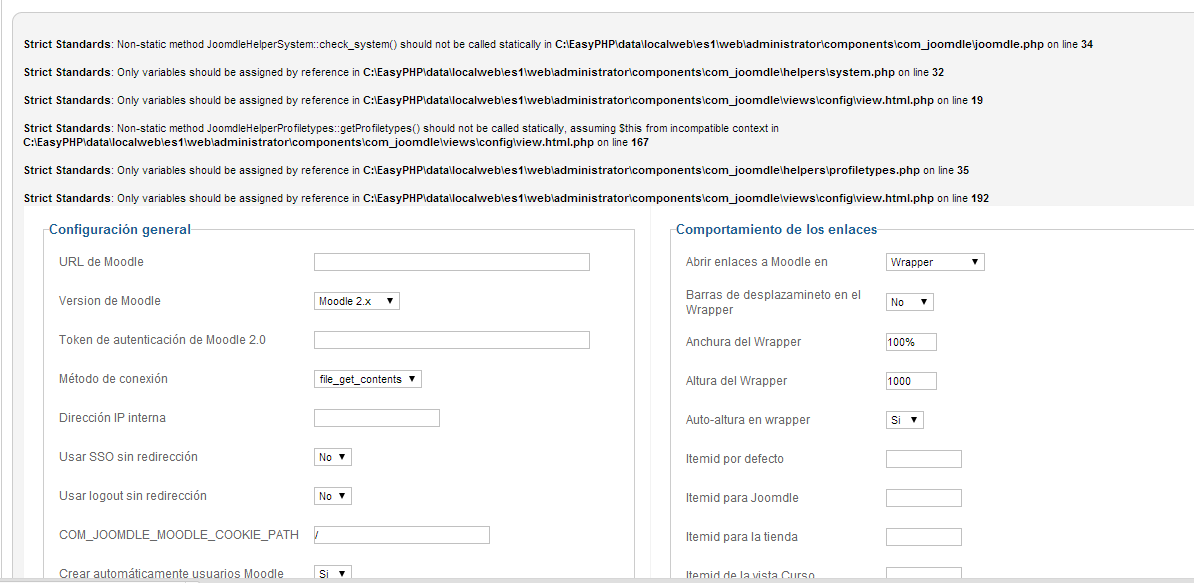Open the Version de Moodle dropdown

(357, 301)
